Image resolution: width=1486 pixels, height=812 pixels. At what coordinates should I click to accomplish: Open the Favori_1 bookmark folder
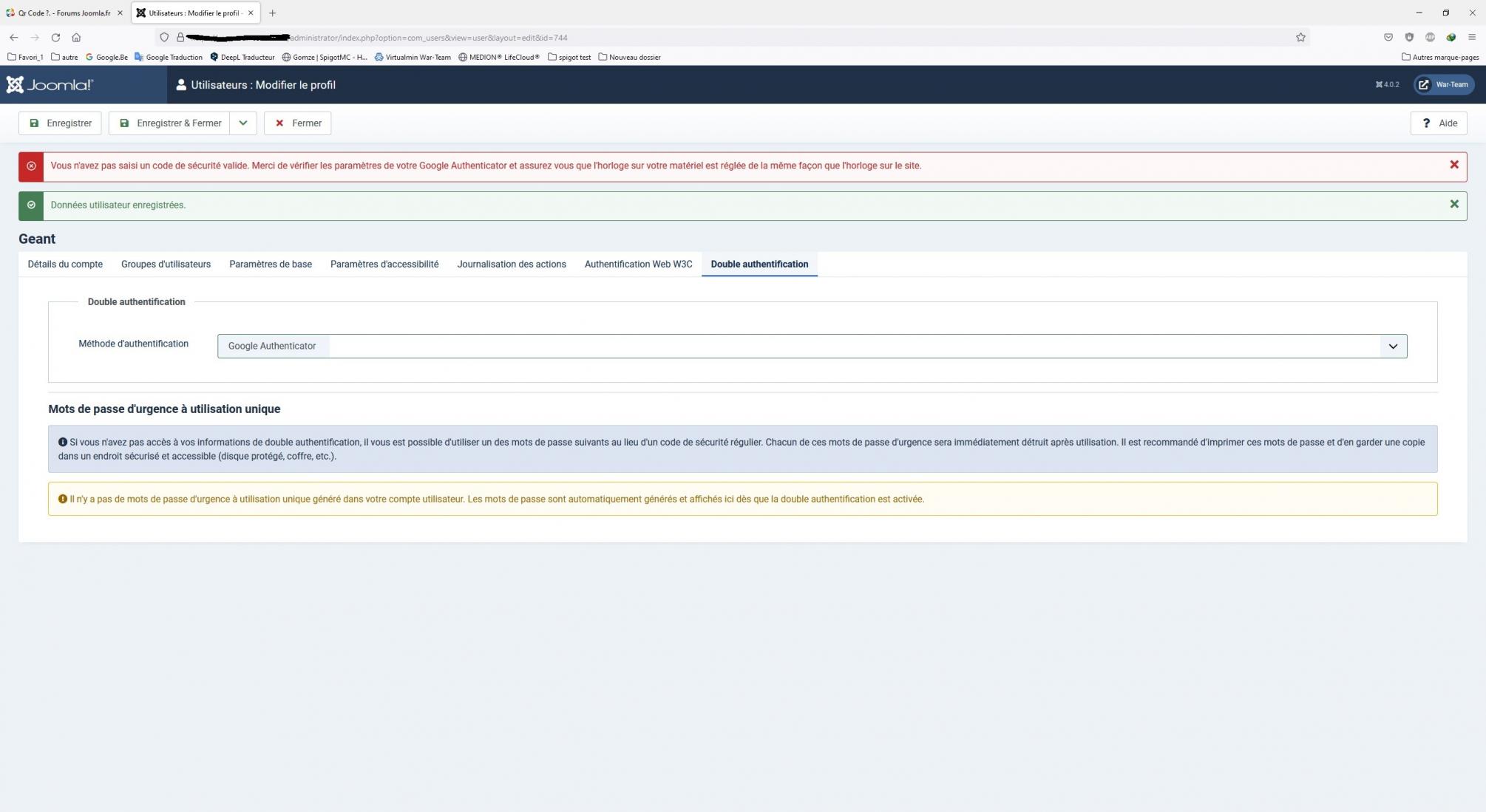click(25, 57)
